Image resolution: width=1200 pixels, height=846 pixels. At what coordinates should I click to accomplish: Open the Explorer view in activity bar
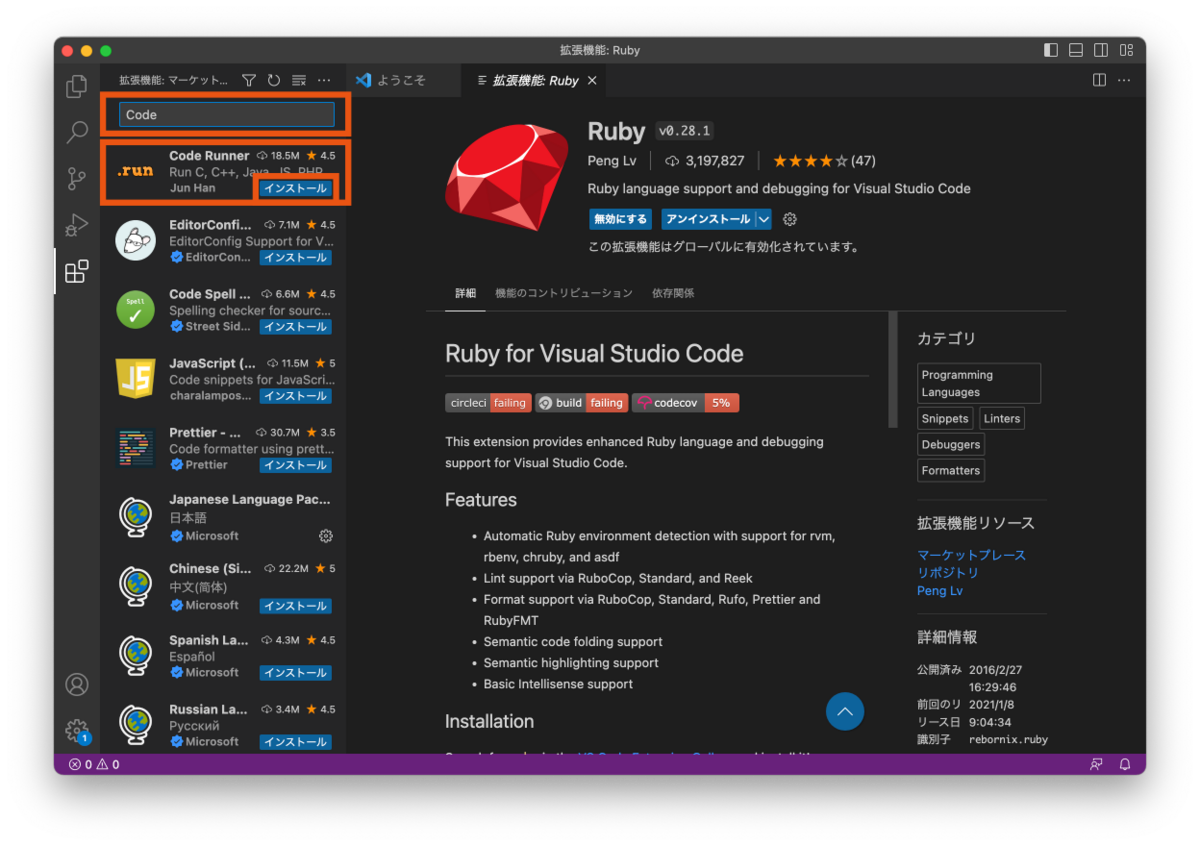click(x=77, y=87)
